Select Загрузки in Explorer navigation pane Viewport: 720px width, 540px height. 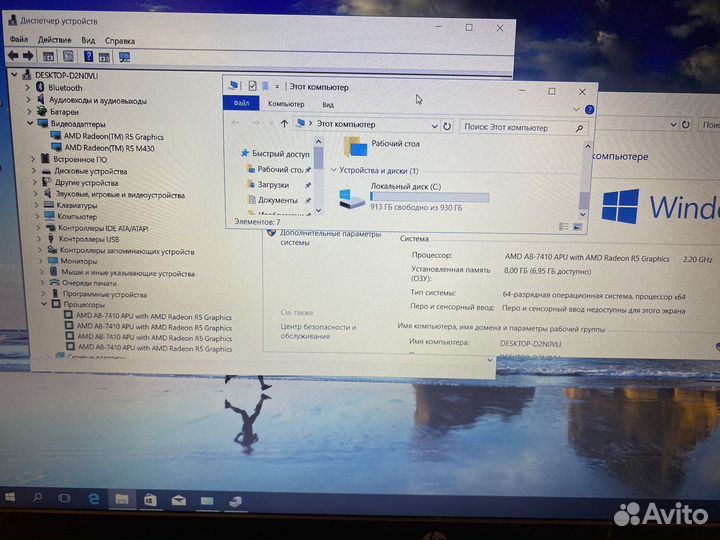tap(273, 185)
